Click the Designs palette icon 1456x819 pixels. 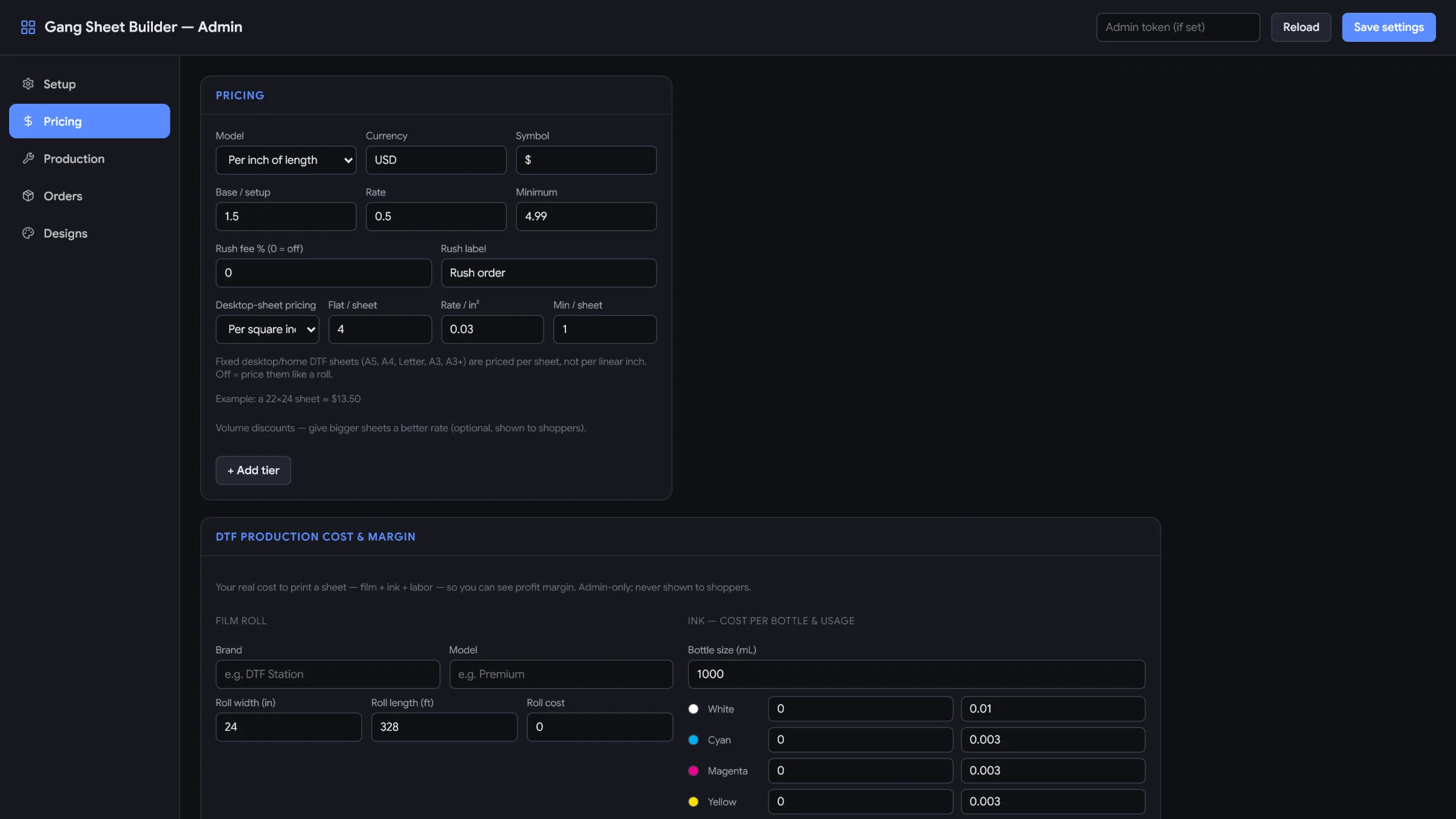28,233
